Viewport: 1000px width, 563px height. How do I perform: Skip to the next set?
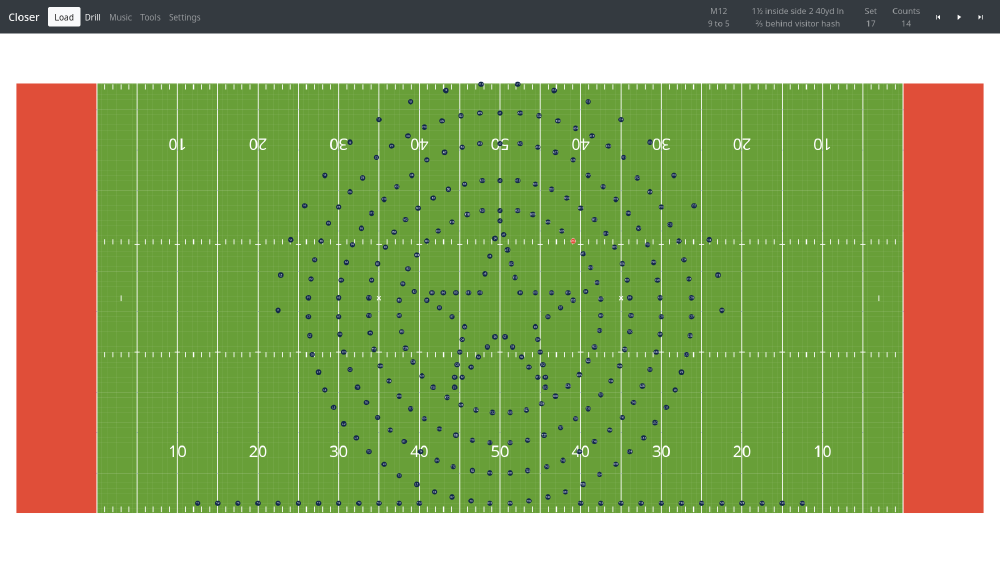point(980,17)
